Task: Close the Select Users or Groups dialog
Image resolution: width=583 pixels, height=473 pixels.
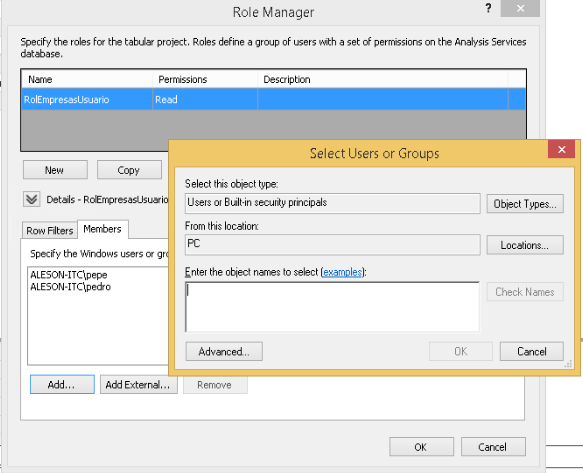Action: coord(561,149)
